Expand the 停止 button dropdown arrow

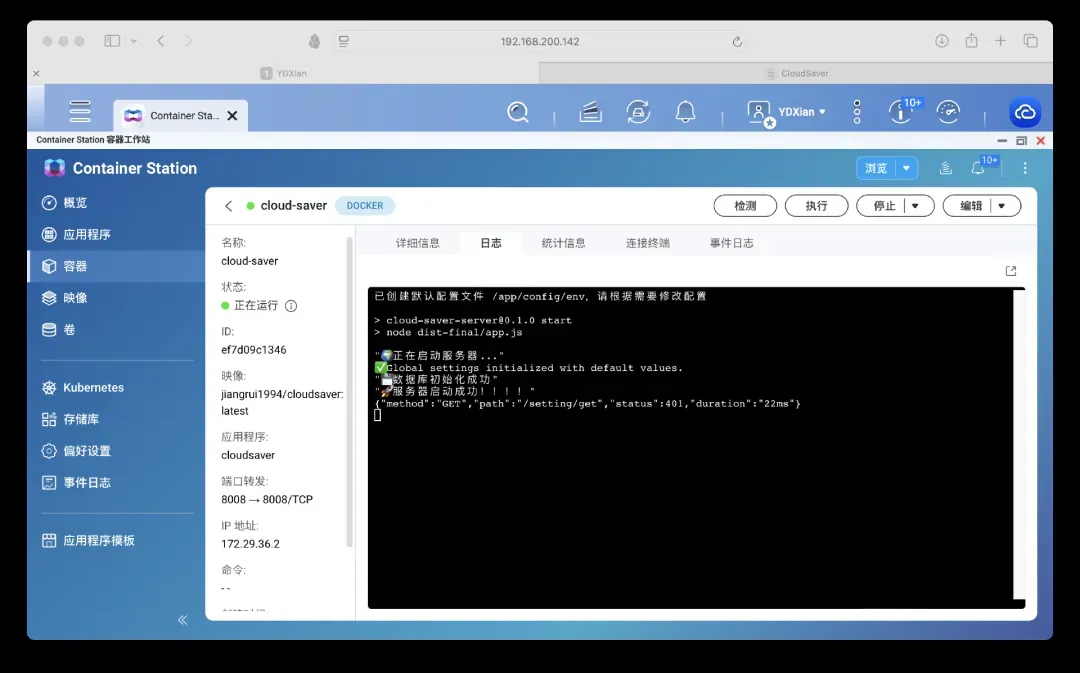click(x=915, y=206)
